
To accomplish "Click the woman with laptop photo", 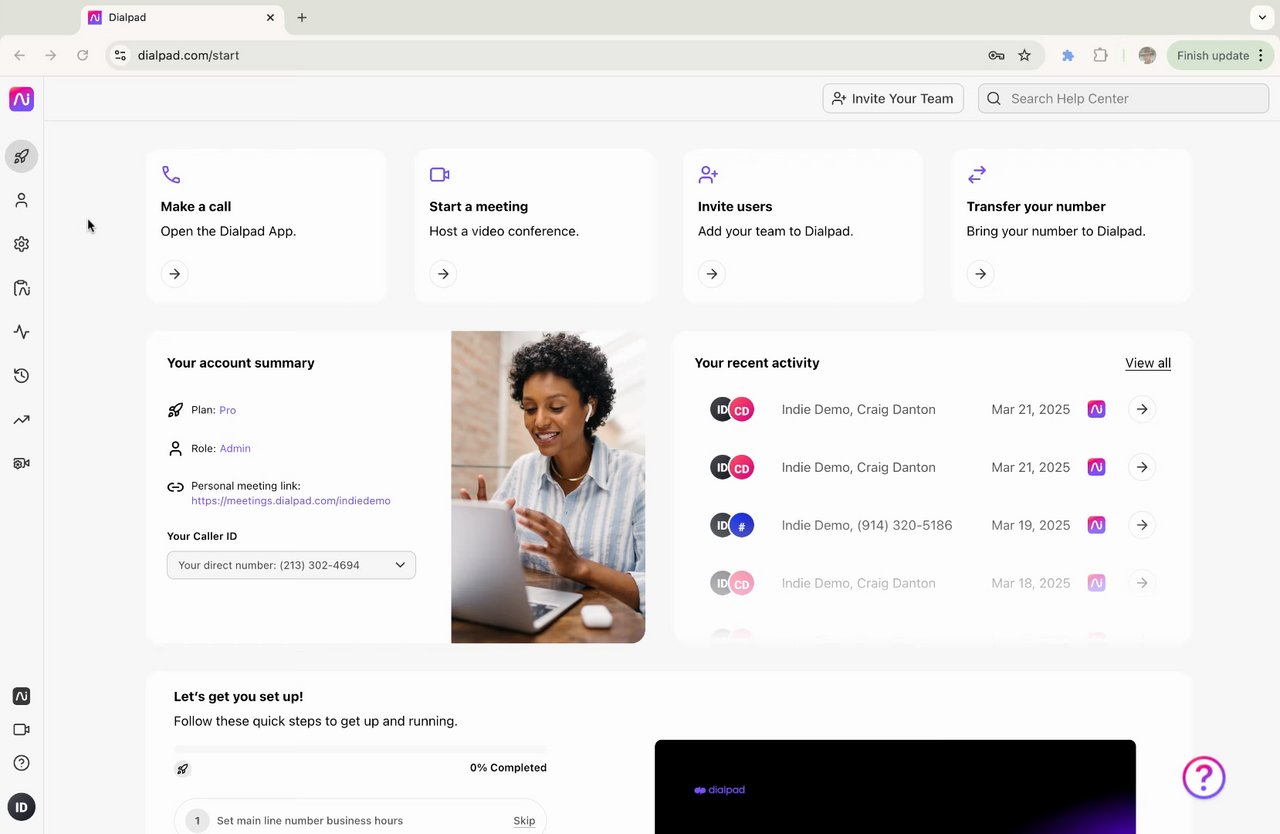I will [x=548, y=487].
